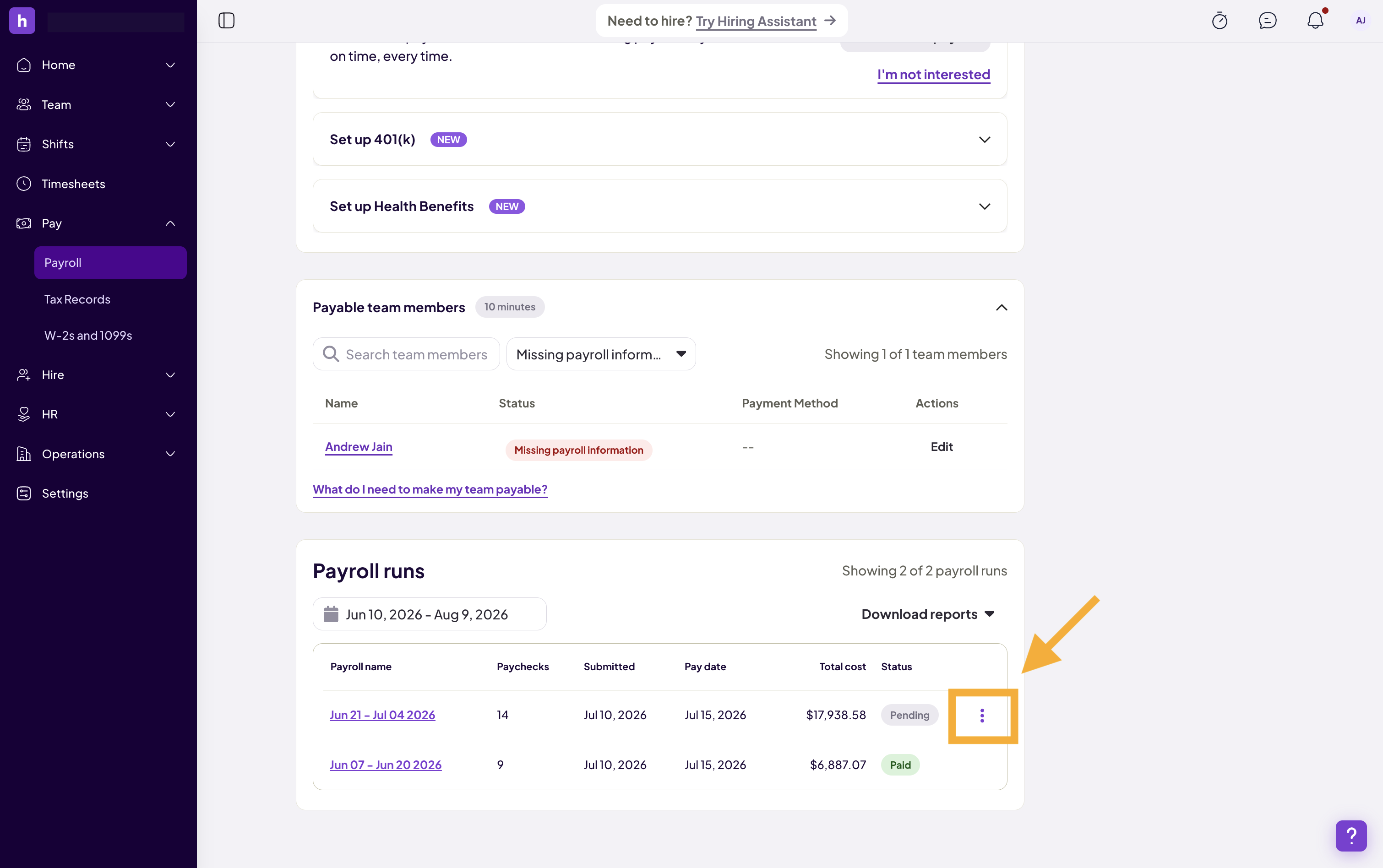Open Tax Records in the sidebar
The image size is (1383, 868).
pos(77,299)
